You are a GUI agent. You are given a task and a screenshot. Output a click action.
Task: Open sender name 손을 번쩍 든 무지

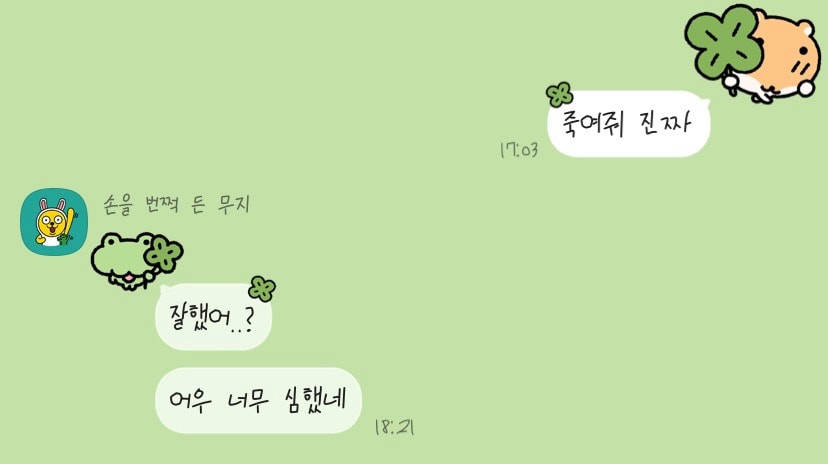tap(176, 204)
